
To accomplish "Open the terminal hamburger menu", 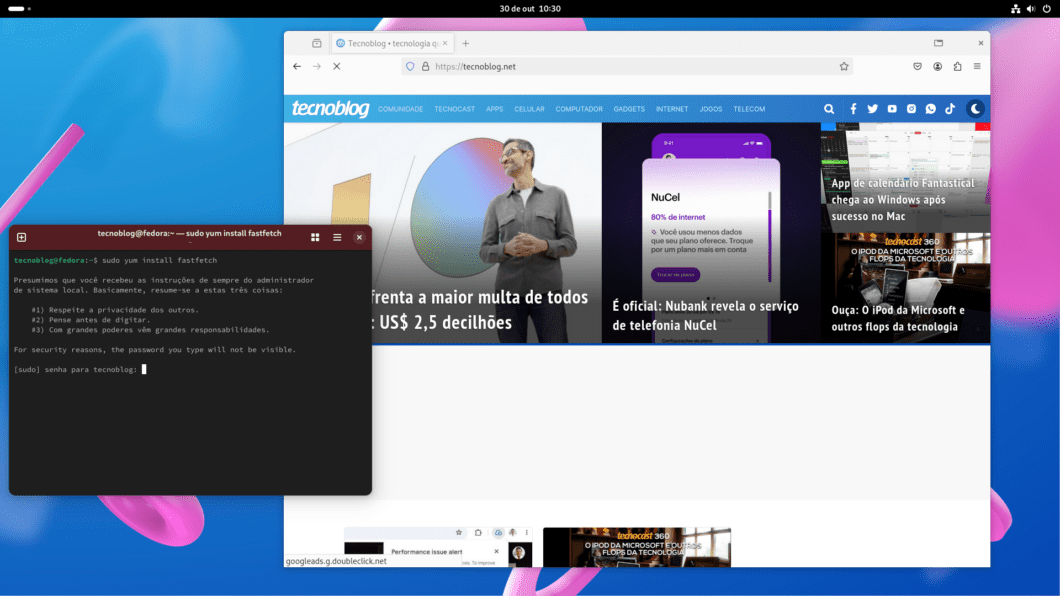I will (337, 237).
